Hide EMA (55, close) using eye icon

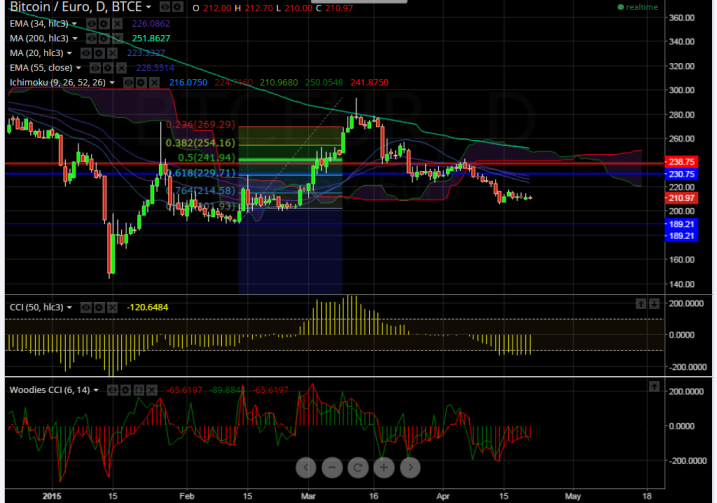95,68
